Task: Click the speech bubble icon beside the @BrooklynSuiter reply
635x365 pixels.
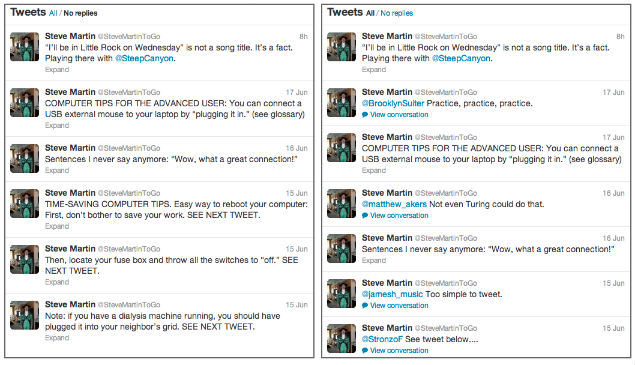Action: pyautogui.click(x=365, y=115)
